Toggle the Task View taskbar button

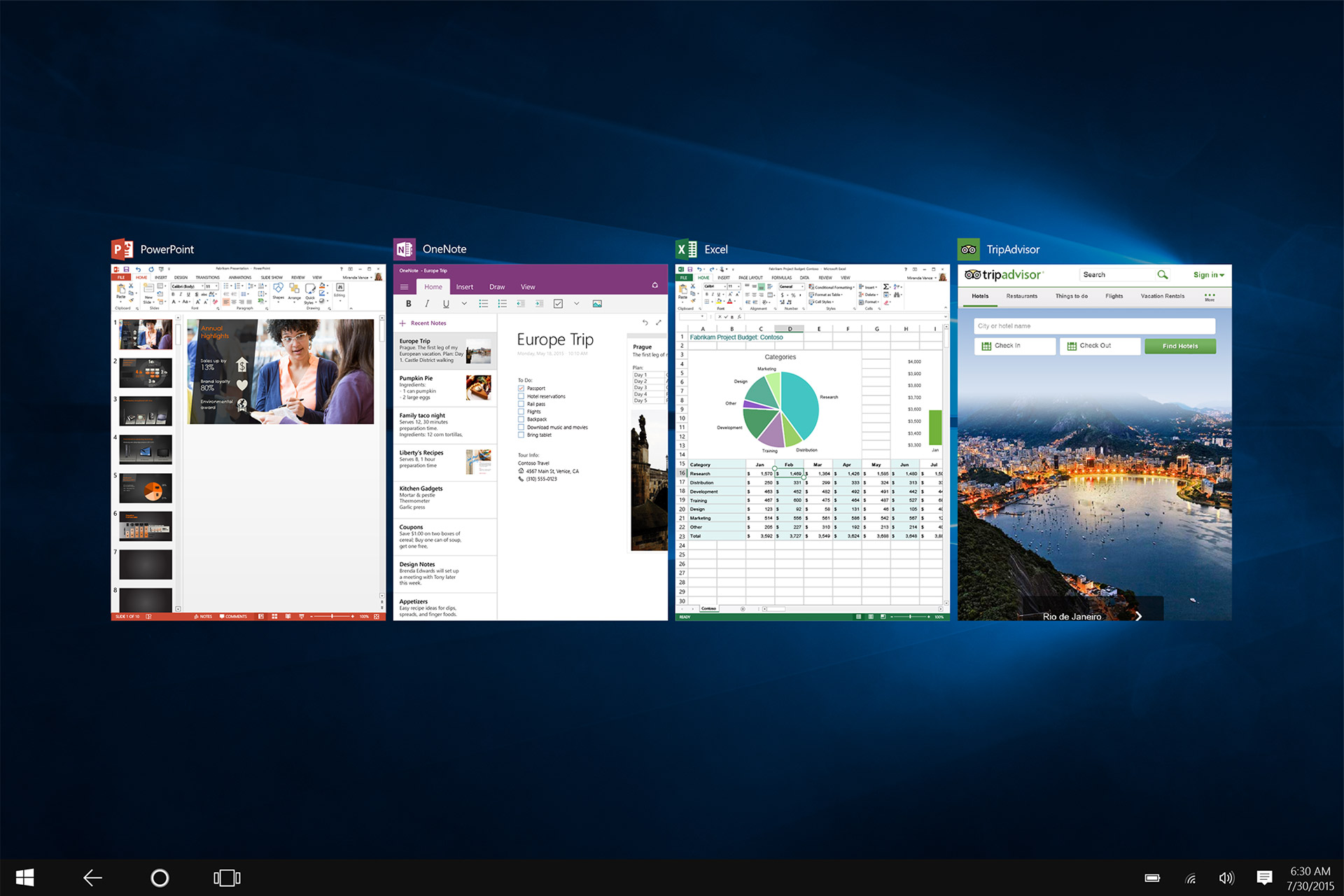pyautogui.click(x=227, y=877)
